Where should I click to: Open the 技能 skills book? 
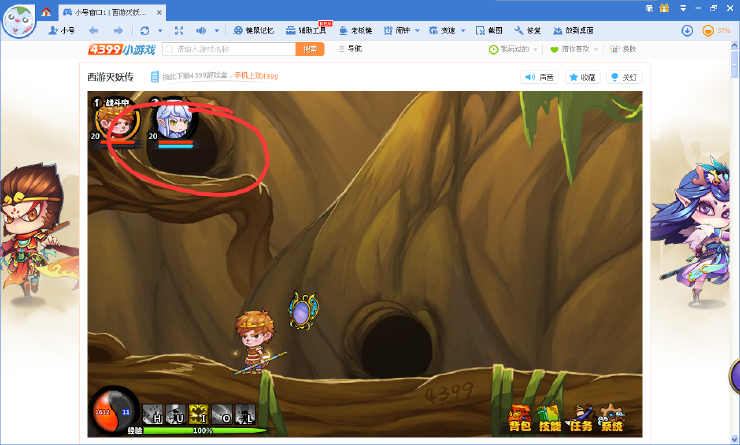550,419
